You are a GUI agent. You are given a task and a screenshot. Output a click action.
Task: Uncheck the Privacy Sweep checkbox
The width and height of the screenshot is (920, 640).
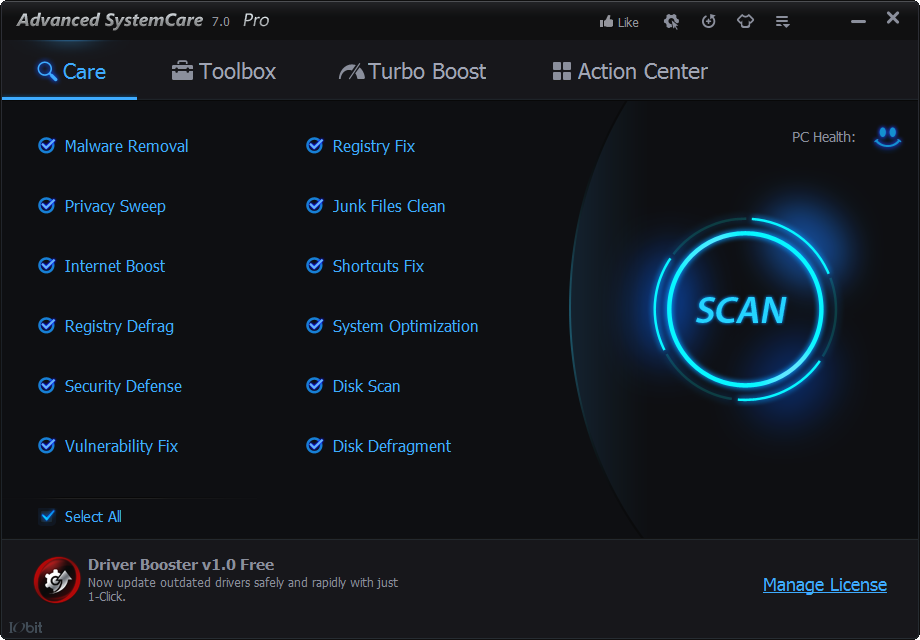tap(47, 205)
